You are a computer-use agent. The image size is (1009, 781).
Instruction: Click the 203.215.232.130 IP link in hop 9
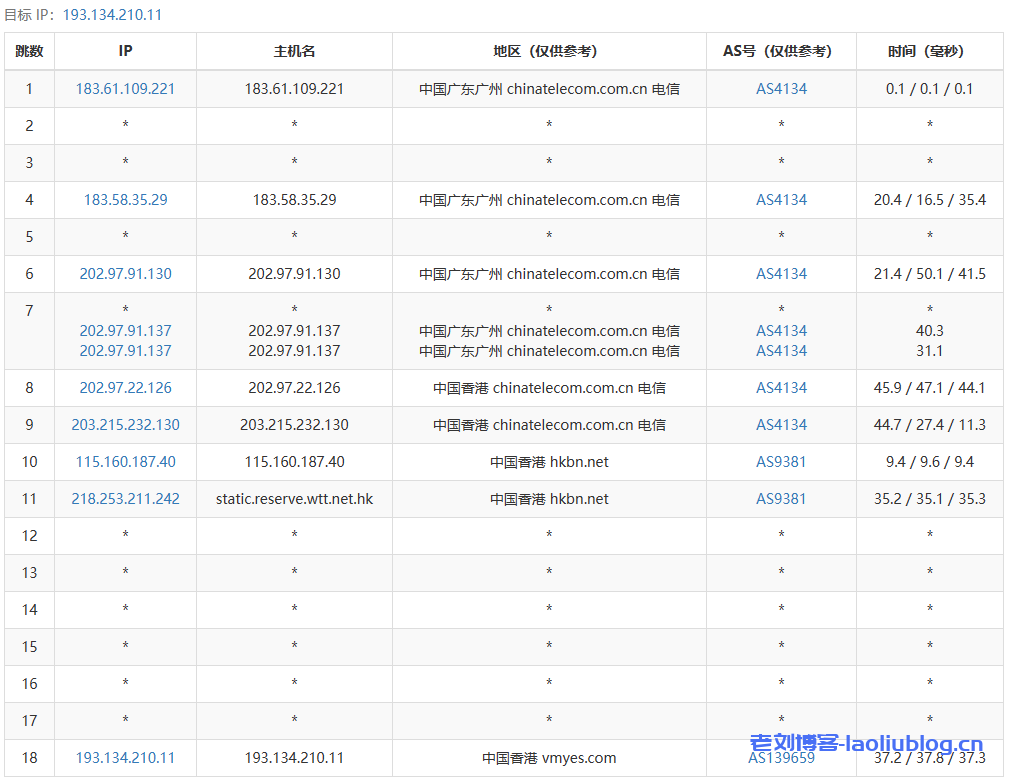[125, 425]
